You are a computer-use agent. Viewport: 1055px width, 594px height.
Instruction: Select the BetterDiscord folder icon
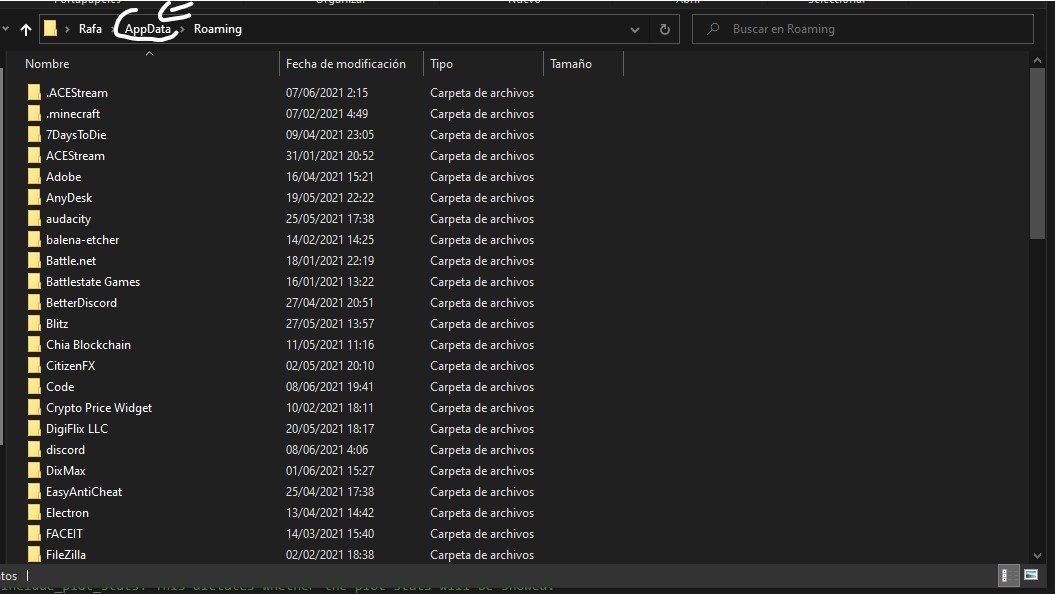[34, 302]
